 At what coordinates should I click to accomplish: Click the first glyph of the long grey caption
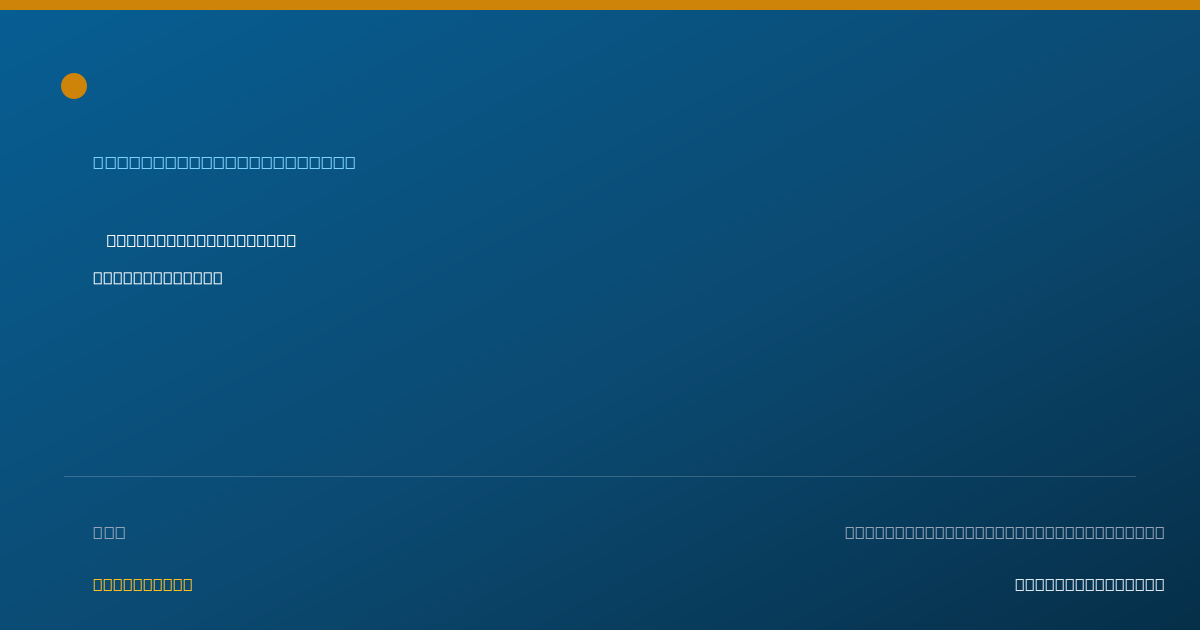(x=850, y=532)
